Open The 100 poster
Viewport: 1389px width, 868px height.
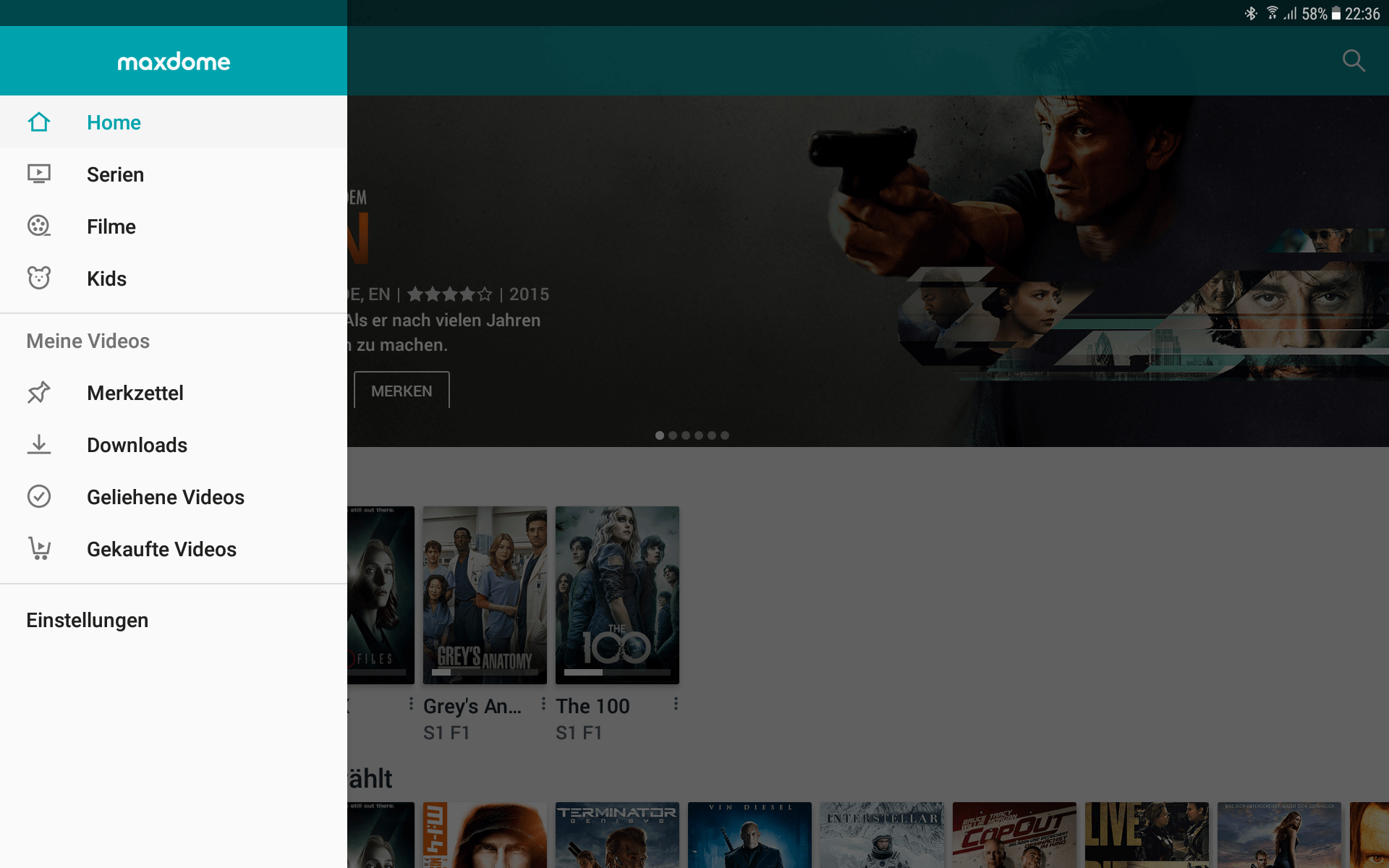coord(617,595)
